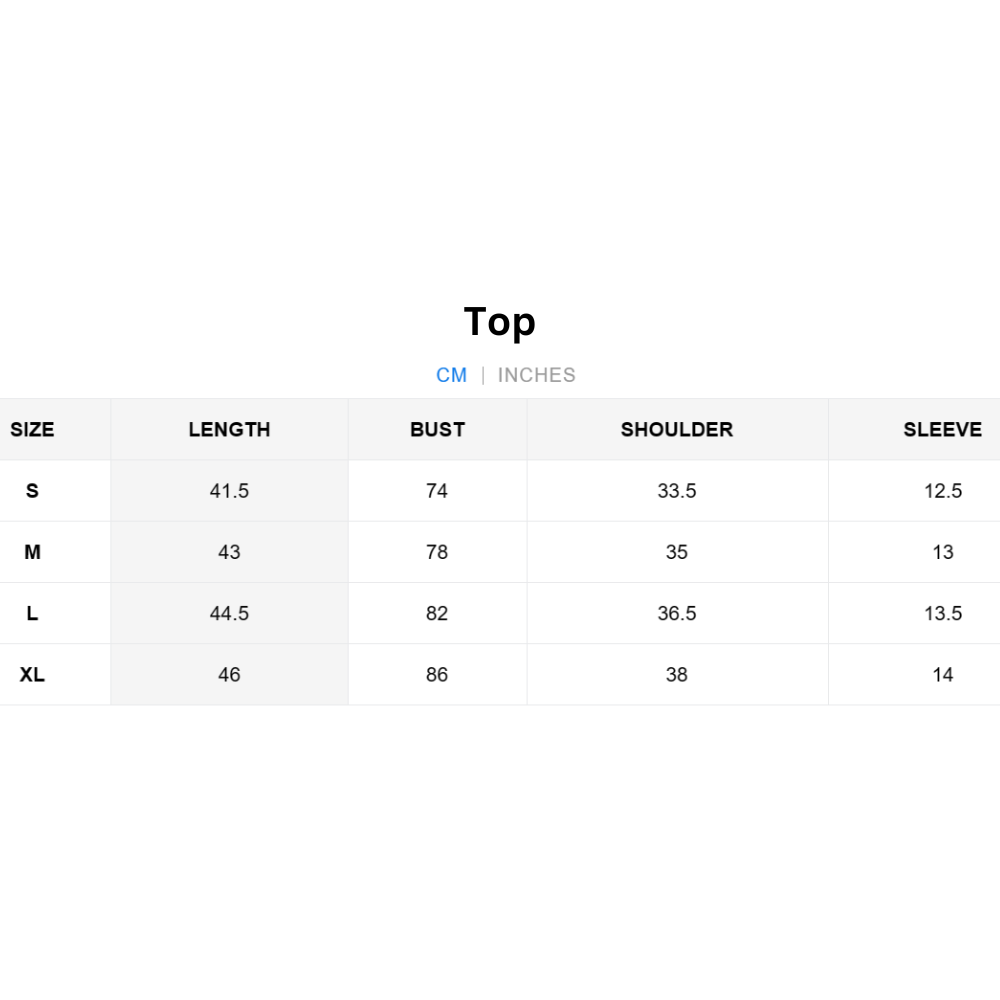Select the XL size row label

pyautogui.click(x=32, y=674)
